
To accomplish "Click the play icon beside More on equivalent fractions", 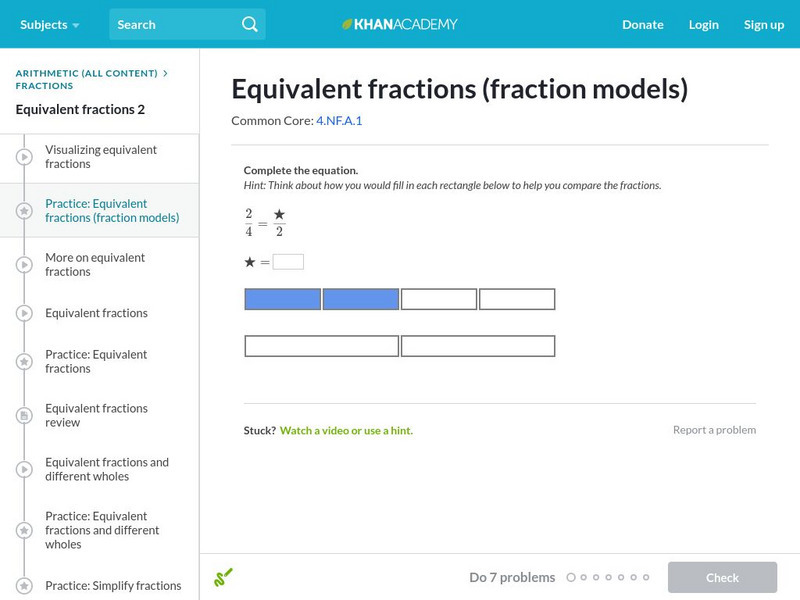I will tap(24, 265).
